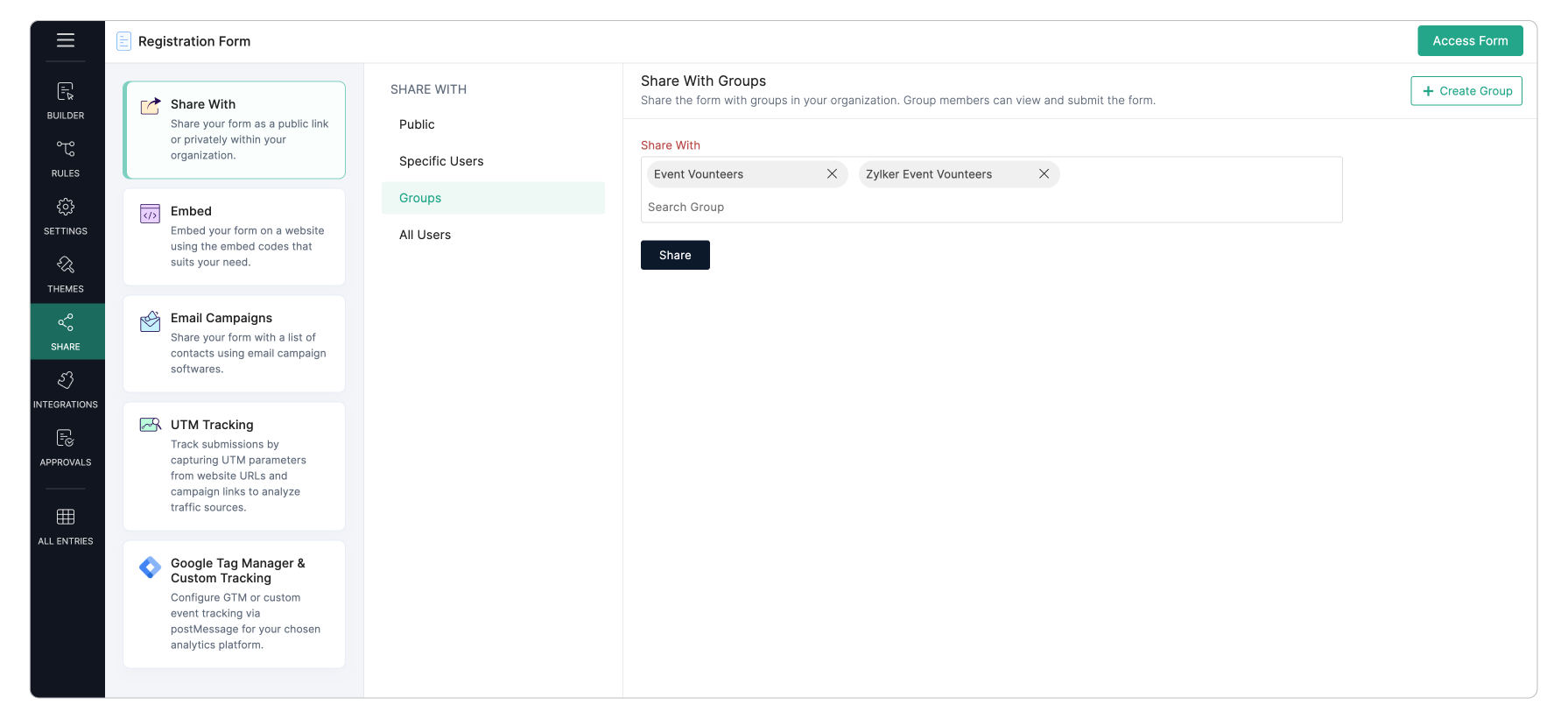Click the Share button

pos(675,255)
